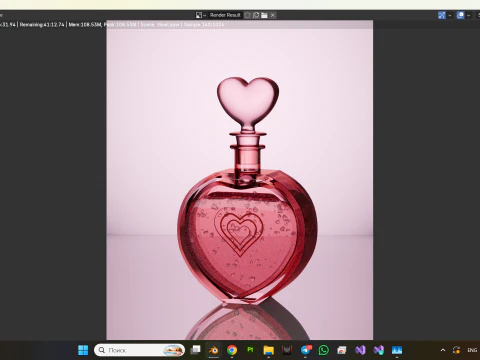Toggle the overlays display icon

tap(461, 15)
